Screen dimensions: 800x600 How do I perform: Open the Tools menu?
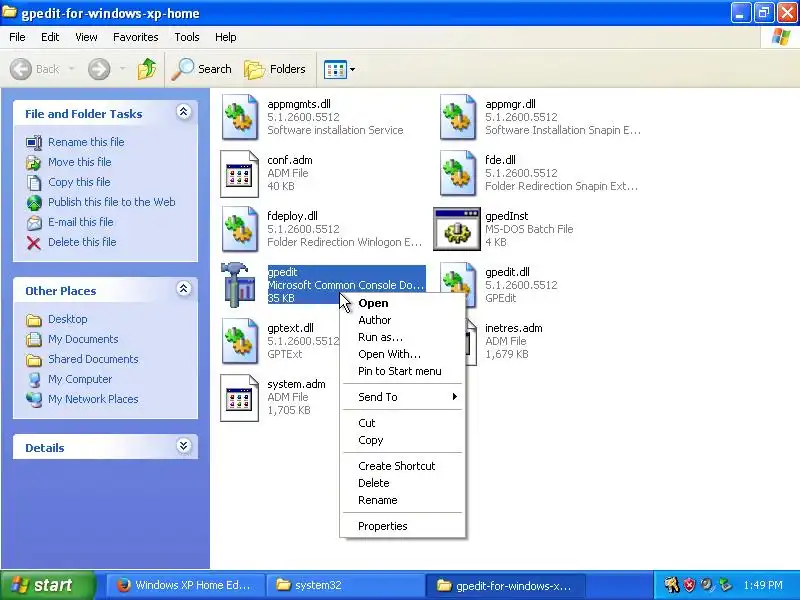click(x=187, y=37)
